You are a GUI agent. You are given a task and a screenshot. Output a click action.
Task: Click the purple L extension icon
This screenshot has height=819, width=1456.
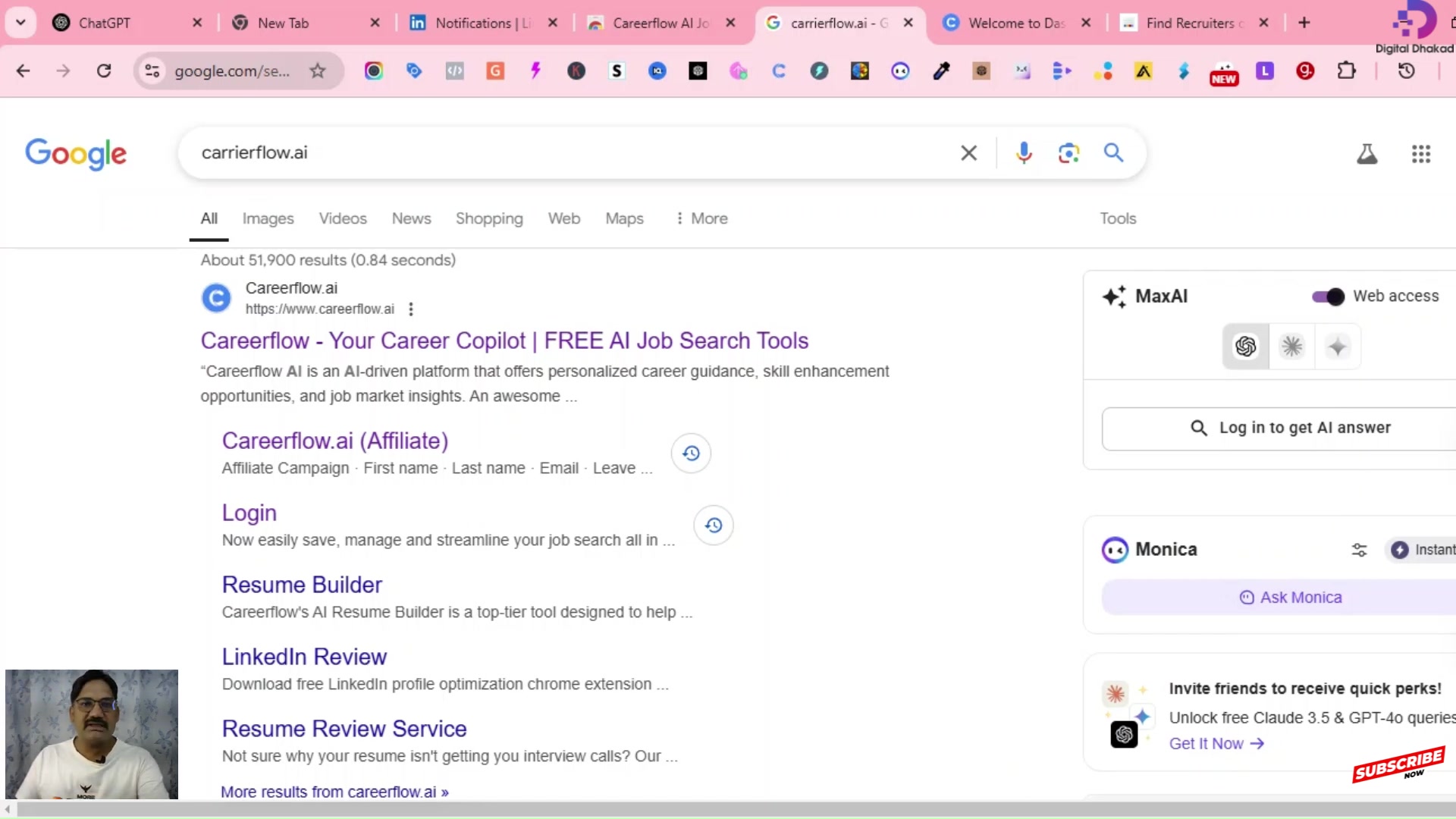[x=1265, y=71]
